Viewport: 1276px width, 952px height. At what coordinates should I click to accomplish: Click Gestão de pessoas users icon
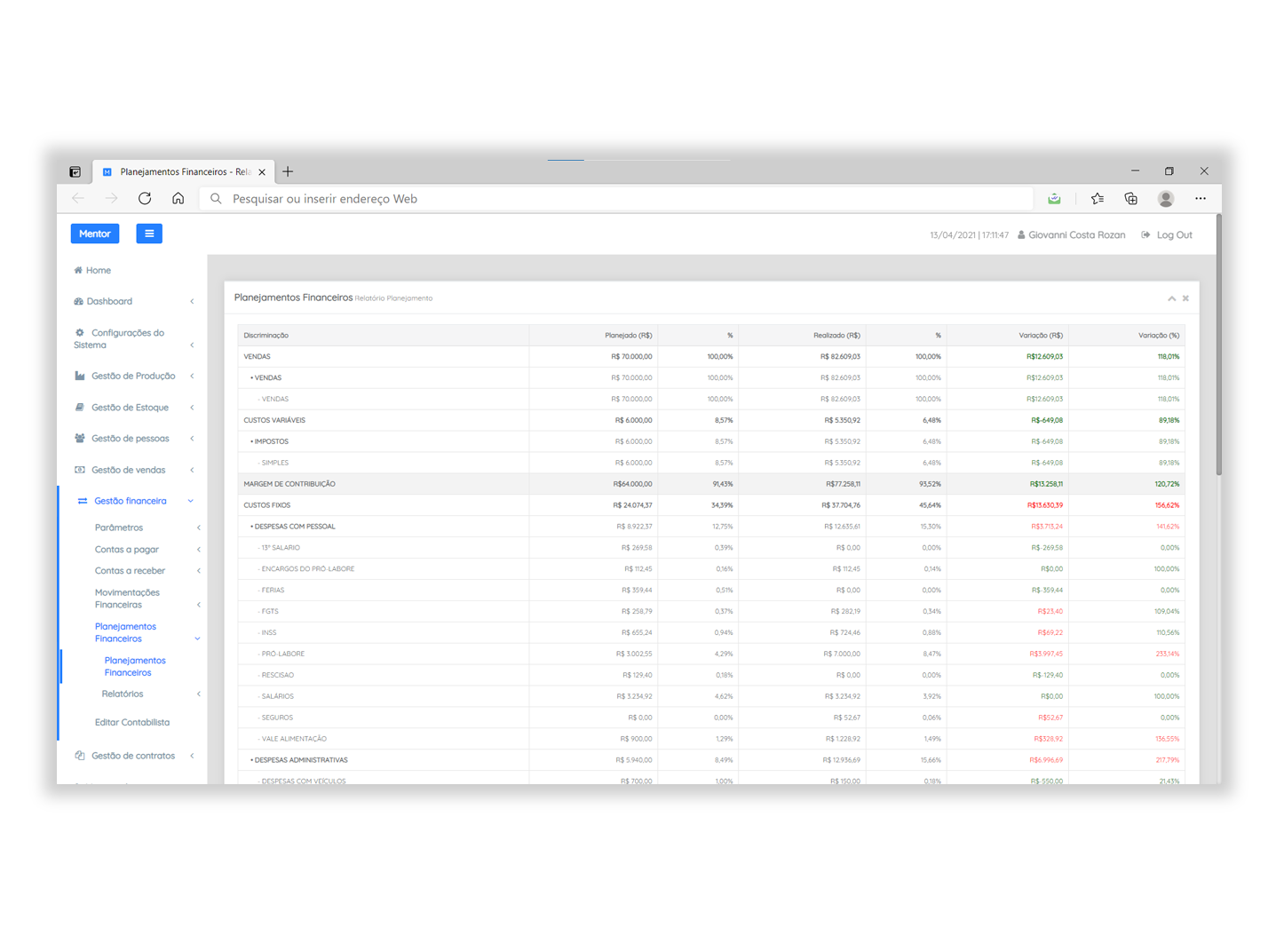[x=80, y=439]
